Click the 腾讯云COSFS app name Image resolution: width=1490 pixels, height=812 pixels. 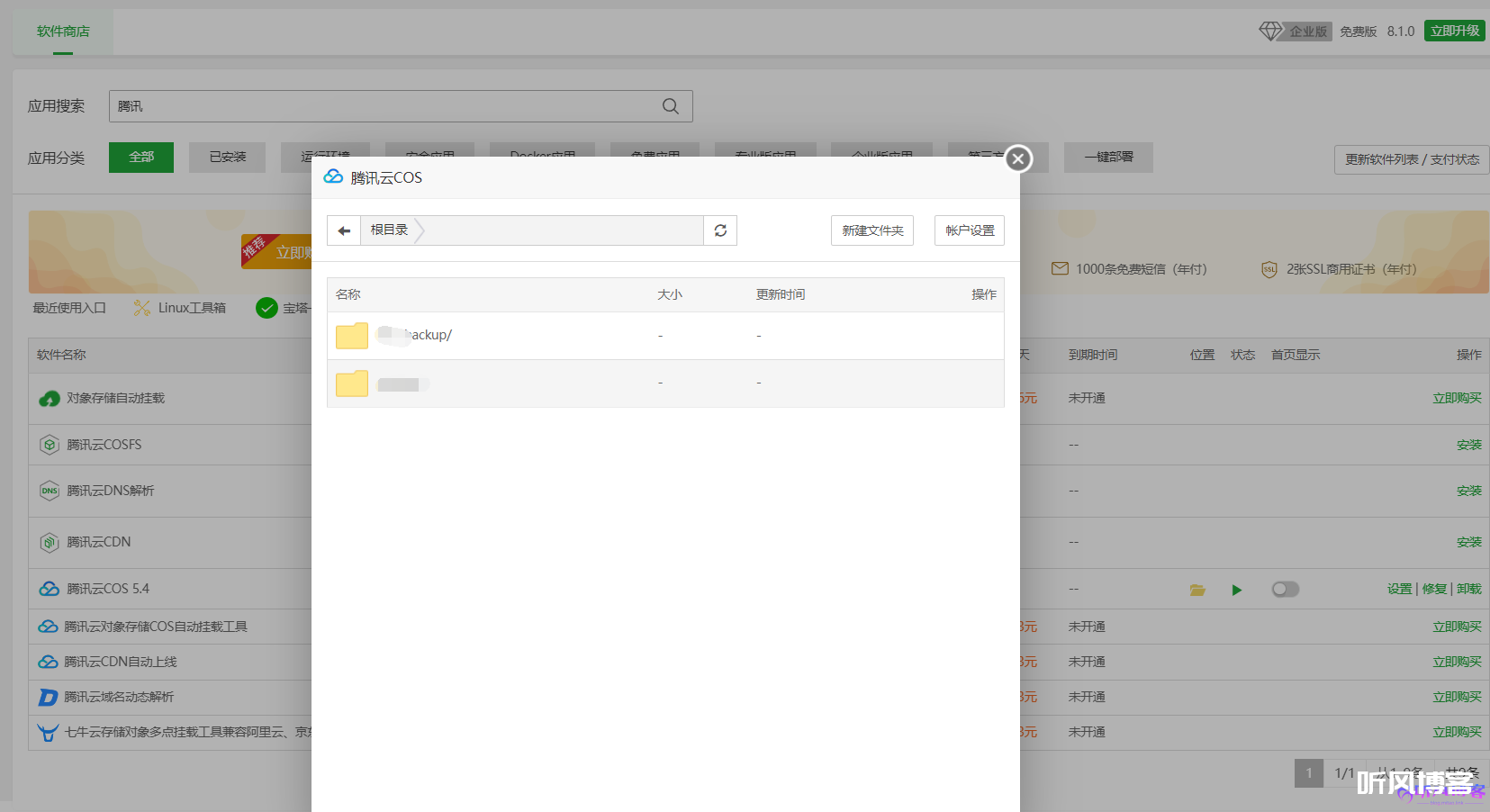(104, 445)
